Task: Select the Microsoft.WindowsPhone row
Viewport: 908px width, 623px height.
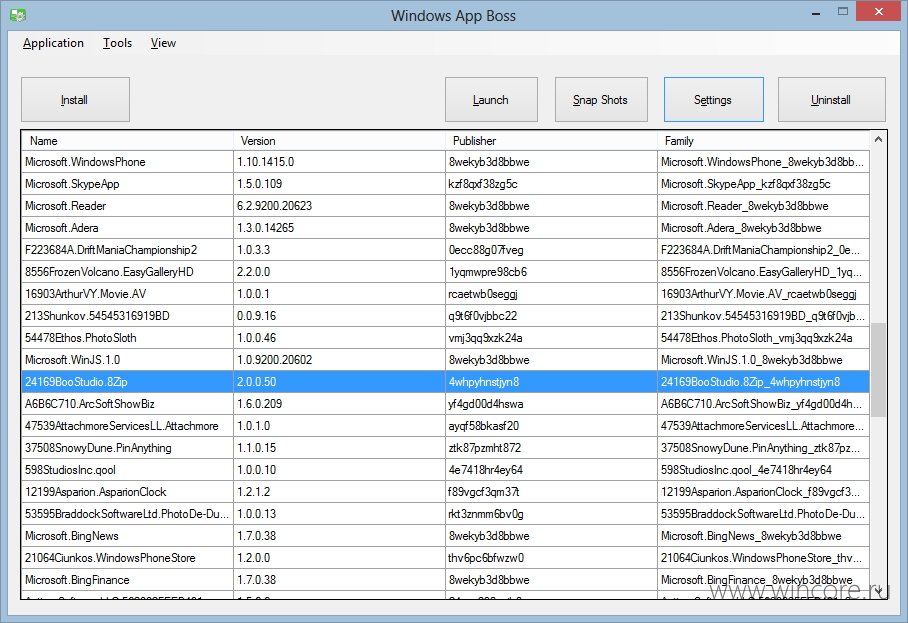Action: point(445,162)
